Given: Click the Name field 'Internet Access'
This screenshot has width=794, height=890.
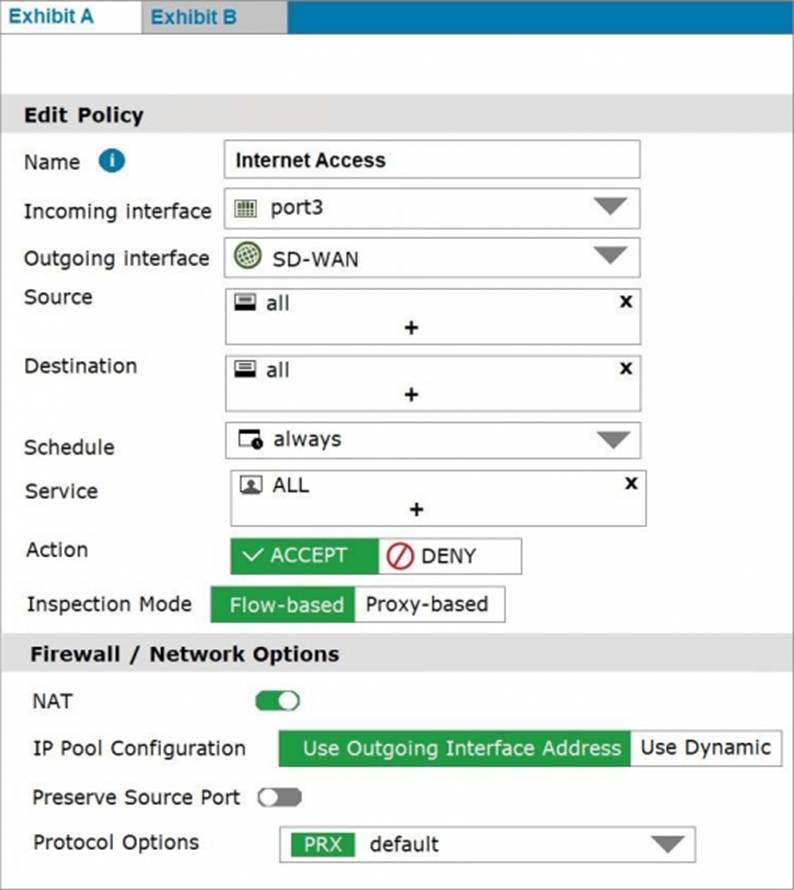Looking at the screenshot, I should 432,160.
